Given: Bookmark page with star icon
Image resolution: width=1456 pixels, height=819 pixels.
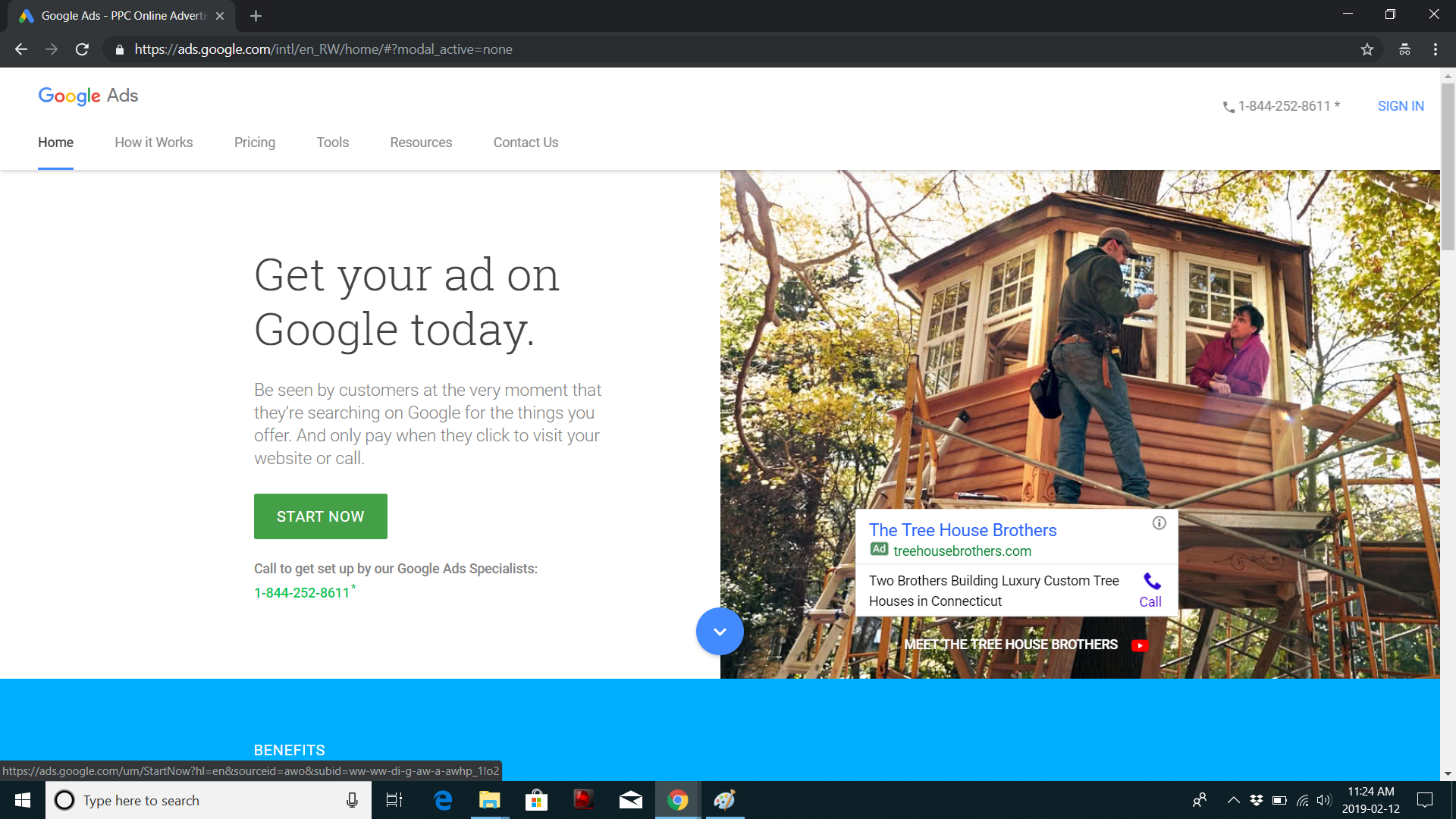Looking at the screenshot, I should point(1367,49).
